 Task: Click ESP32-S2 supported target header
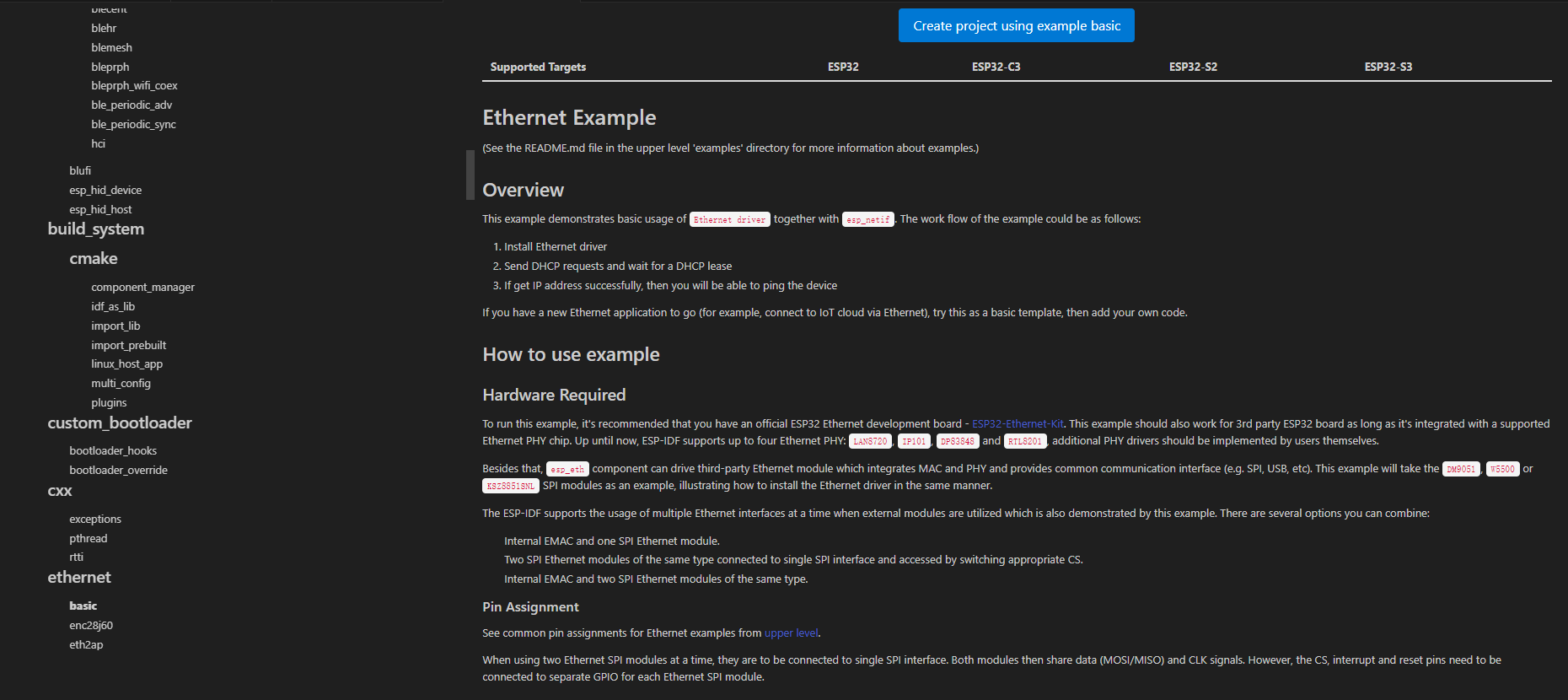(x=1193, y=67)
